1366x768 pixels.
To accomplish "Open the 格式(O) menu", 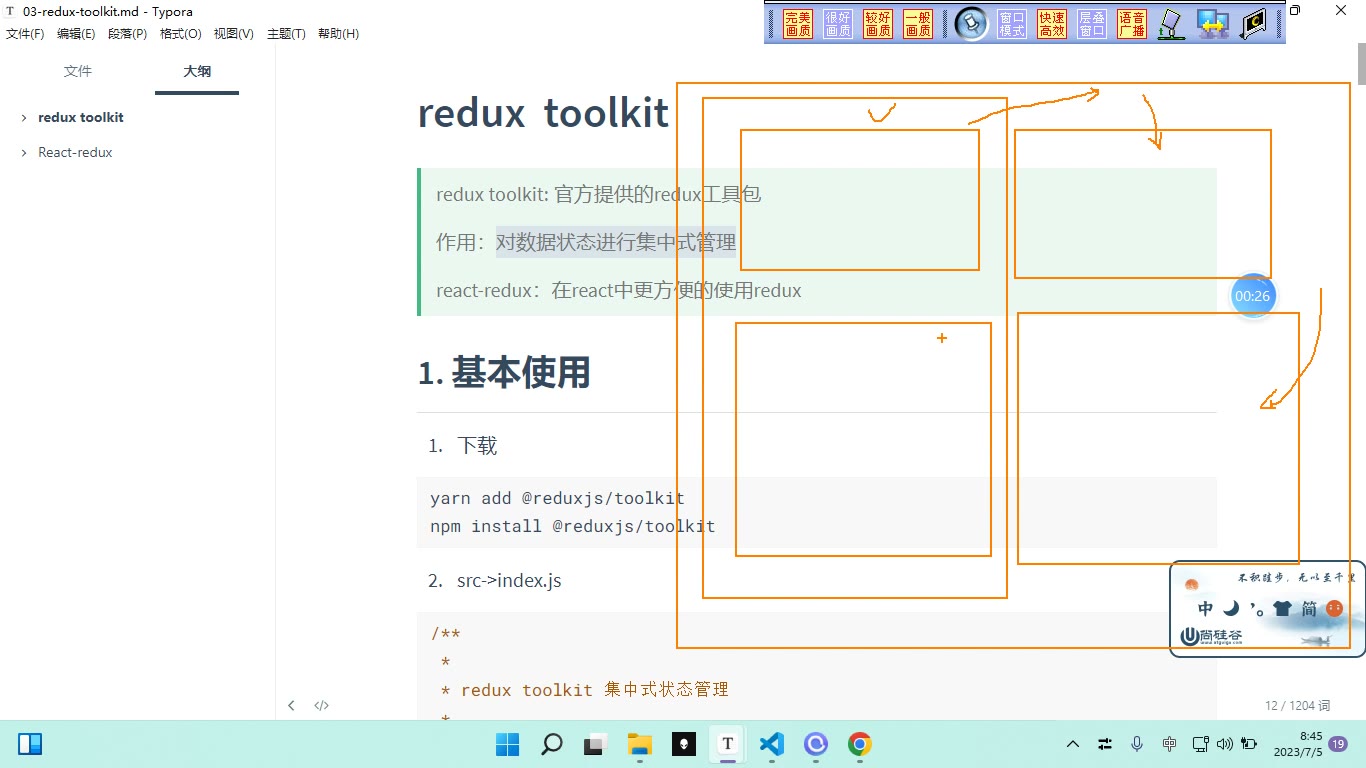I will click(x=181, y=34).
